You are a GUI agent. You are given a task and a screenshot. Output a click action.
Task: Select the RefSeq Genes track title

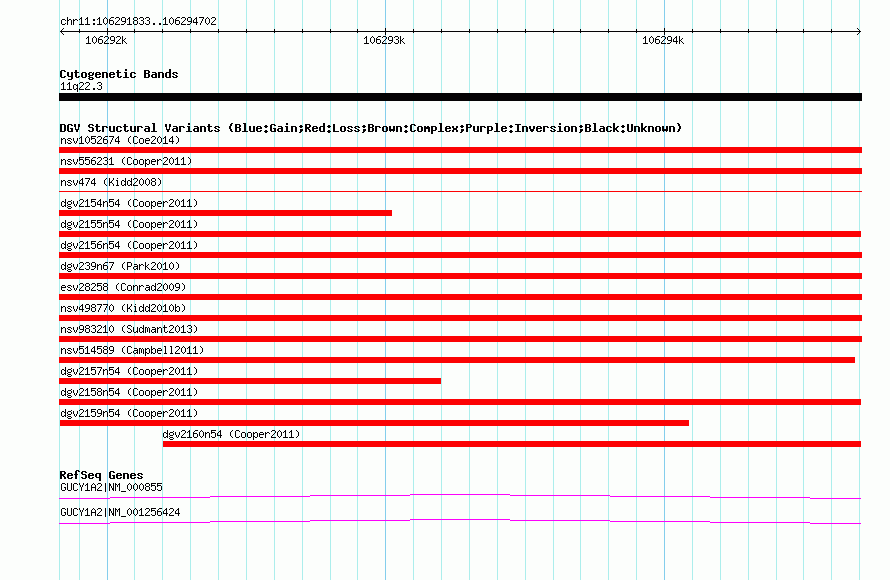click(x=101, y=475)
